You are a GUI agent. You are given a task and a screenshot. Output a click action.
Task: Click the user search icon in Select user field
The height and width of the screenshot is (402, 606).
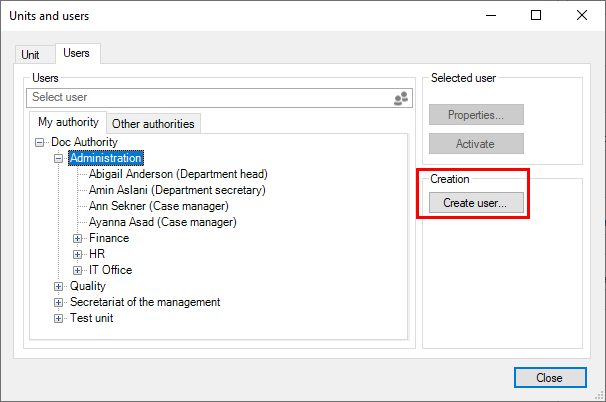tap(401, 98)
